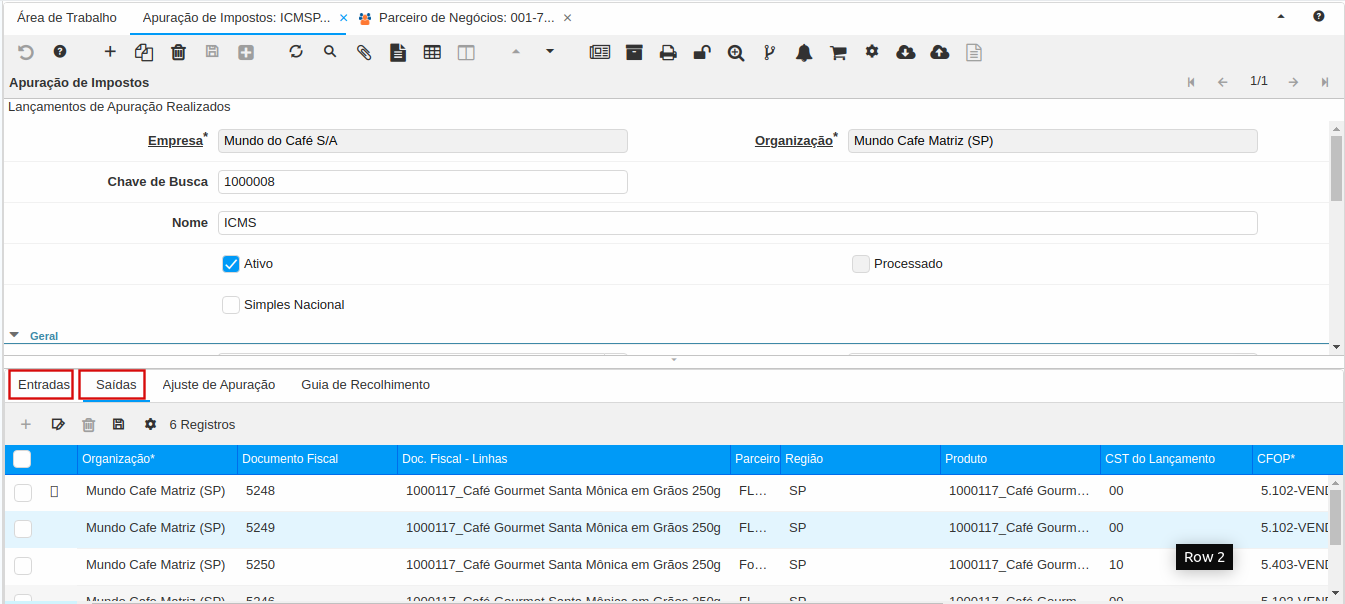
Task: Click the printer icon
Action: tap(668, 52)
